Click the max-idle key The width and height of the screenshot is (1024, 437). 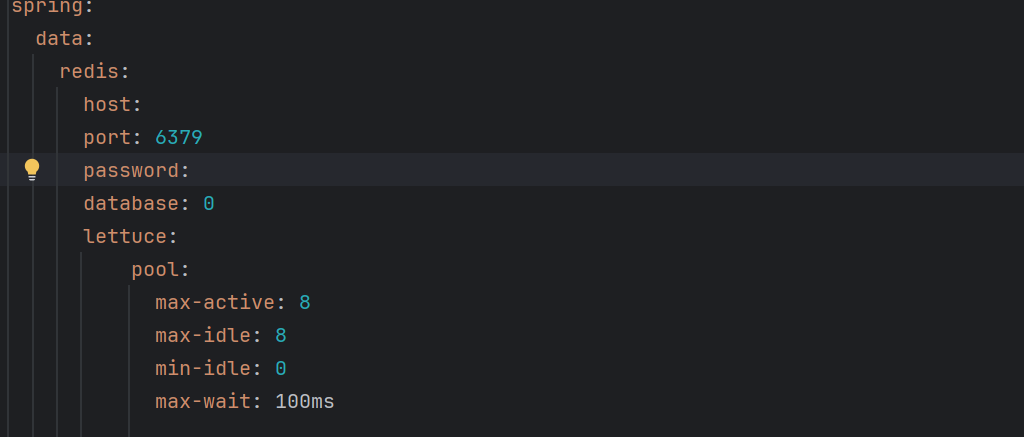[203, 336]
